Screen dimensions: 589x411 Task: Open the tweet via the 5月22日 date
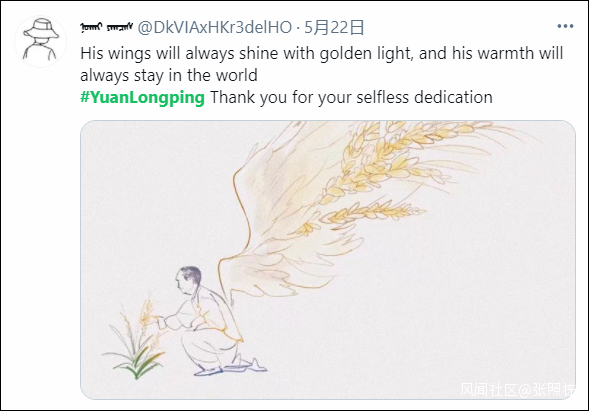[334, 27]
